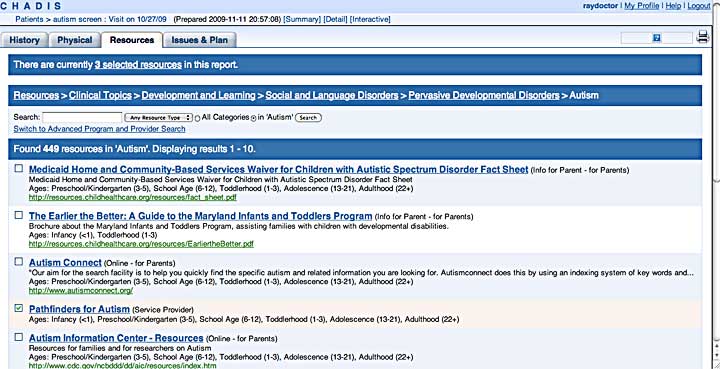The width and height of the screenshot is (720, 369).
Task: Open the EarliertheBetter.pdf URL link
Action: coord(141,244)
